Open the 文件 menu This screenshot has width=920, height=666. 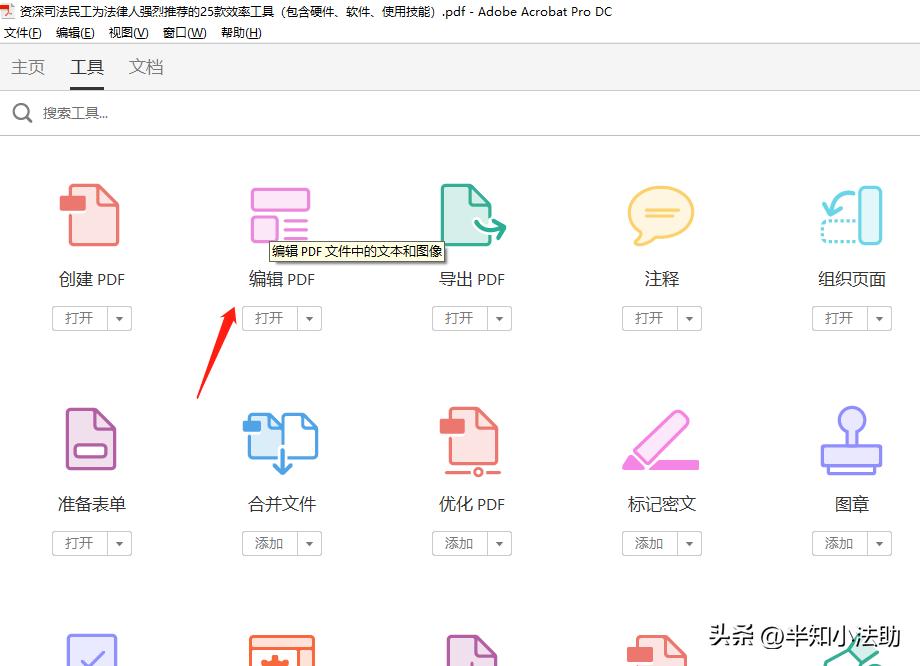(22, 32)
